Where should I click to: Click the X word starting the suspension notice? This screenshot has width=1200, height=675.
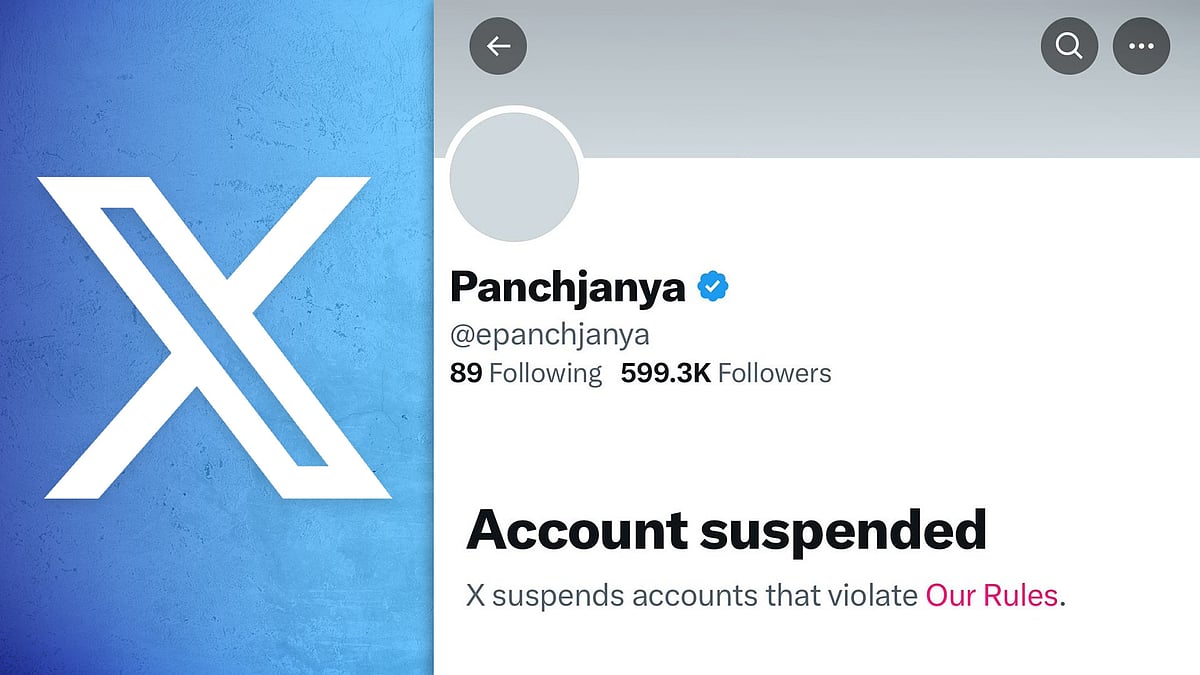476,595
